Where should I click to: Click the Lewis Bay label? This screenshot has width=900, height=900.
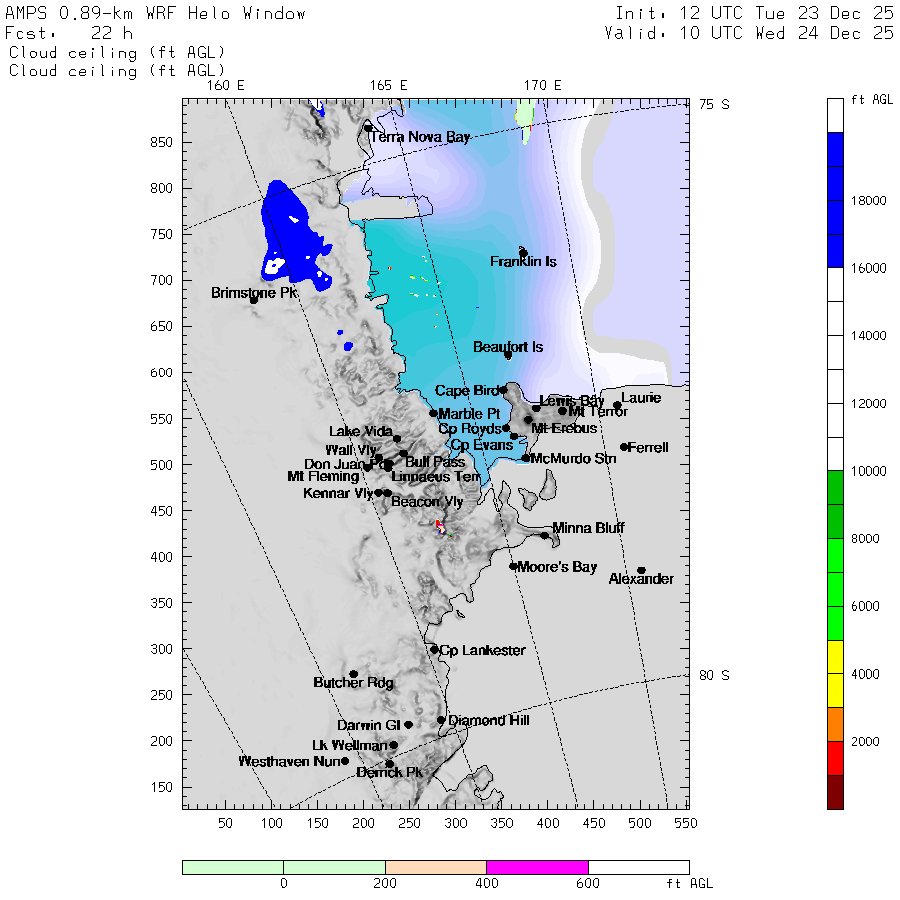pos(572,401)
